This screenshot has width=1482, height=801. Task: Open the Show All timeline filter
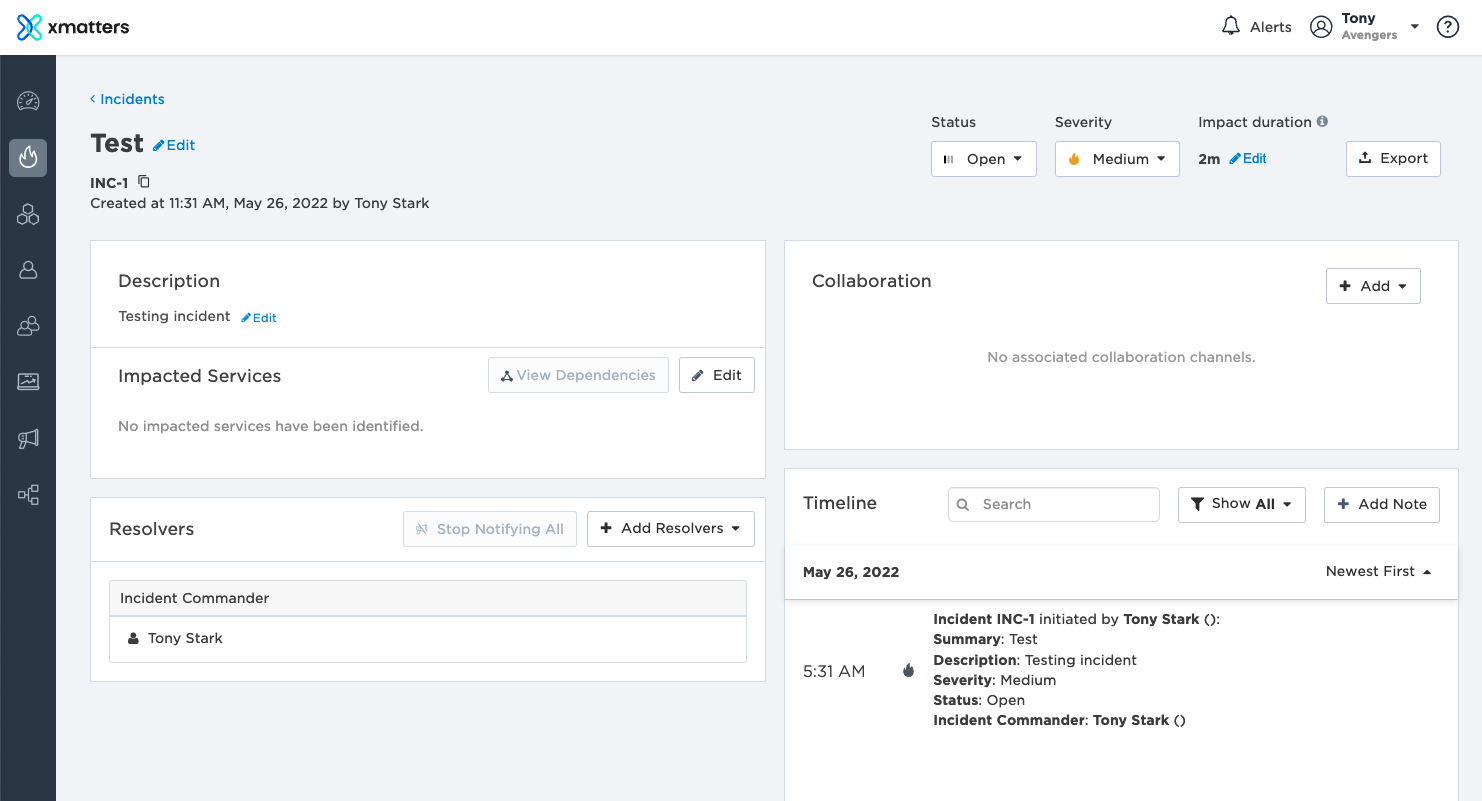point(1242,504)
